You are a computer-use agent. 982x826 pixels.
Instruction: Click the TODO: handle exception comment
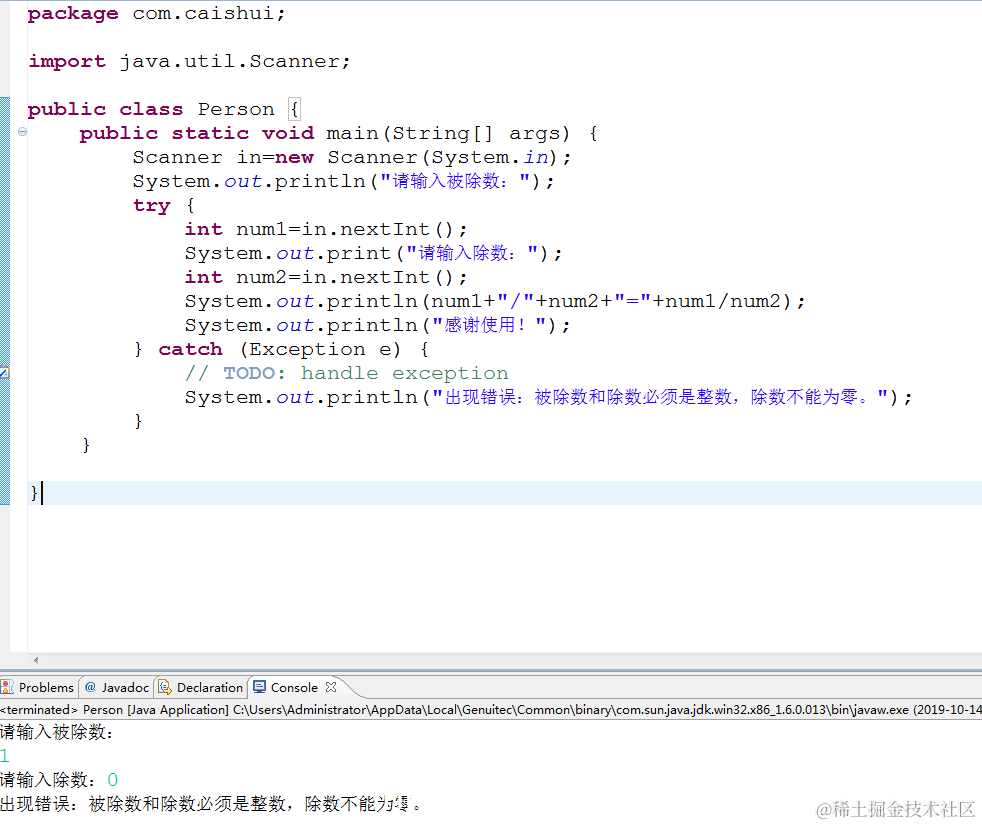click(346, 373)
